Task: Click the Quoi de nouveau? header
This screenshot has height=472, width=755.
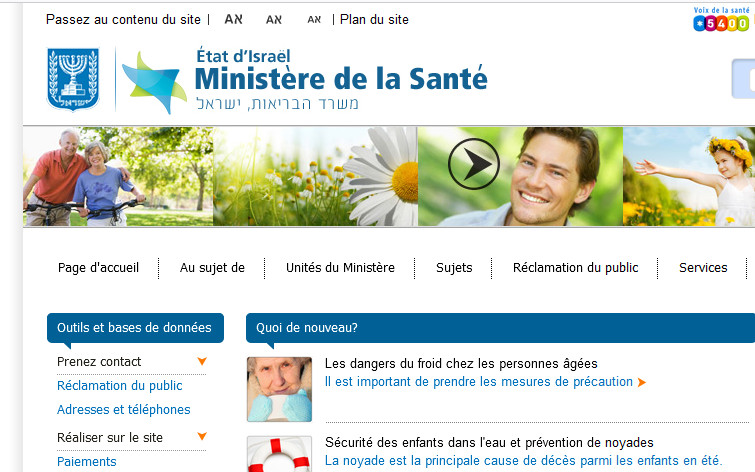Action: 500,328
